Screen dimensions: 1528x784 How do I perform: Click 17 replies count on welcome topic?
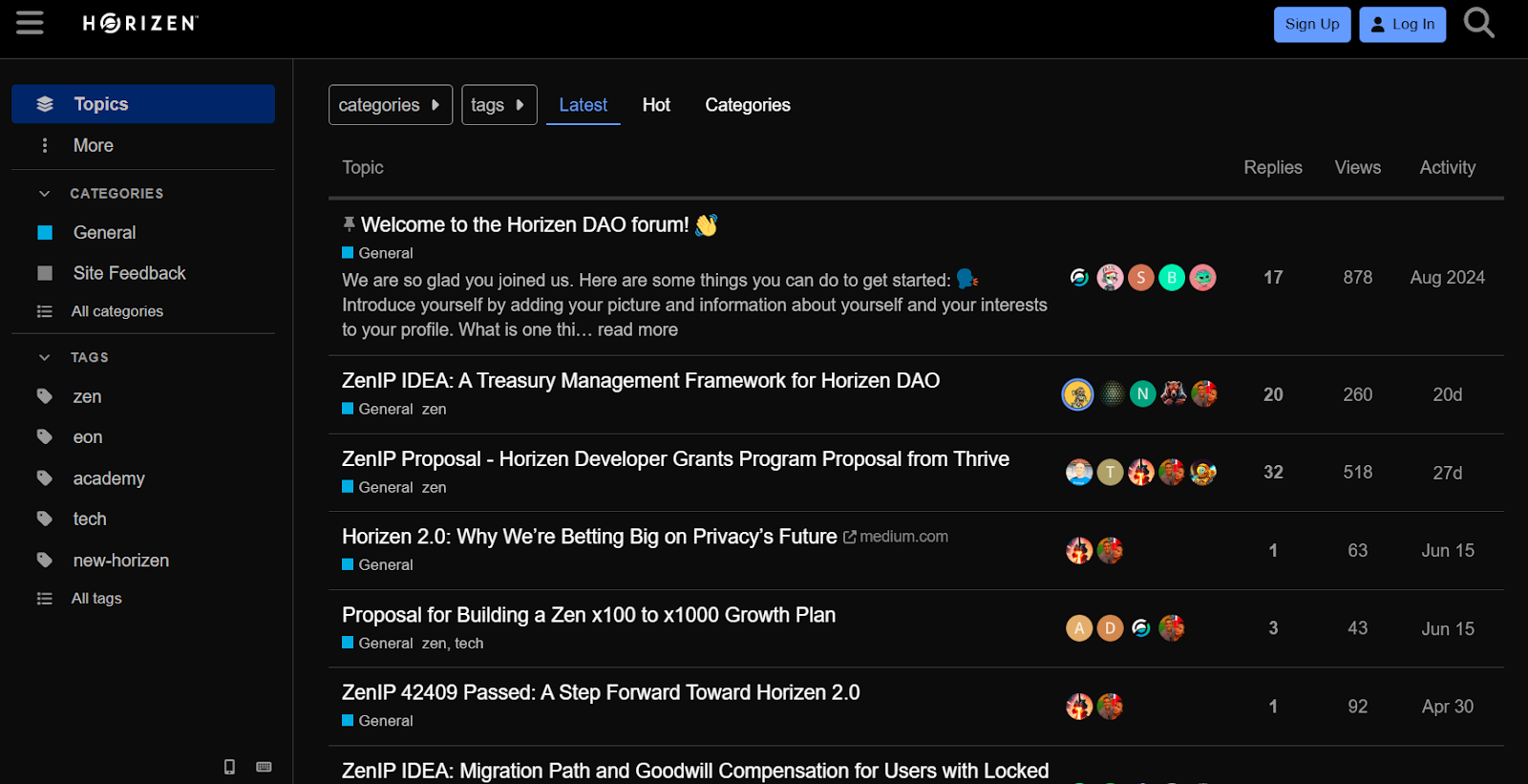pos(1273,278)
